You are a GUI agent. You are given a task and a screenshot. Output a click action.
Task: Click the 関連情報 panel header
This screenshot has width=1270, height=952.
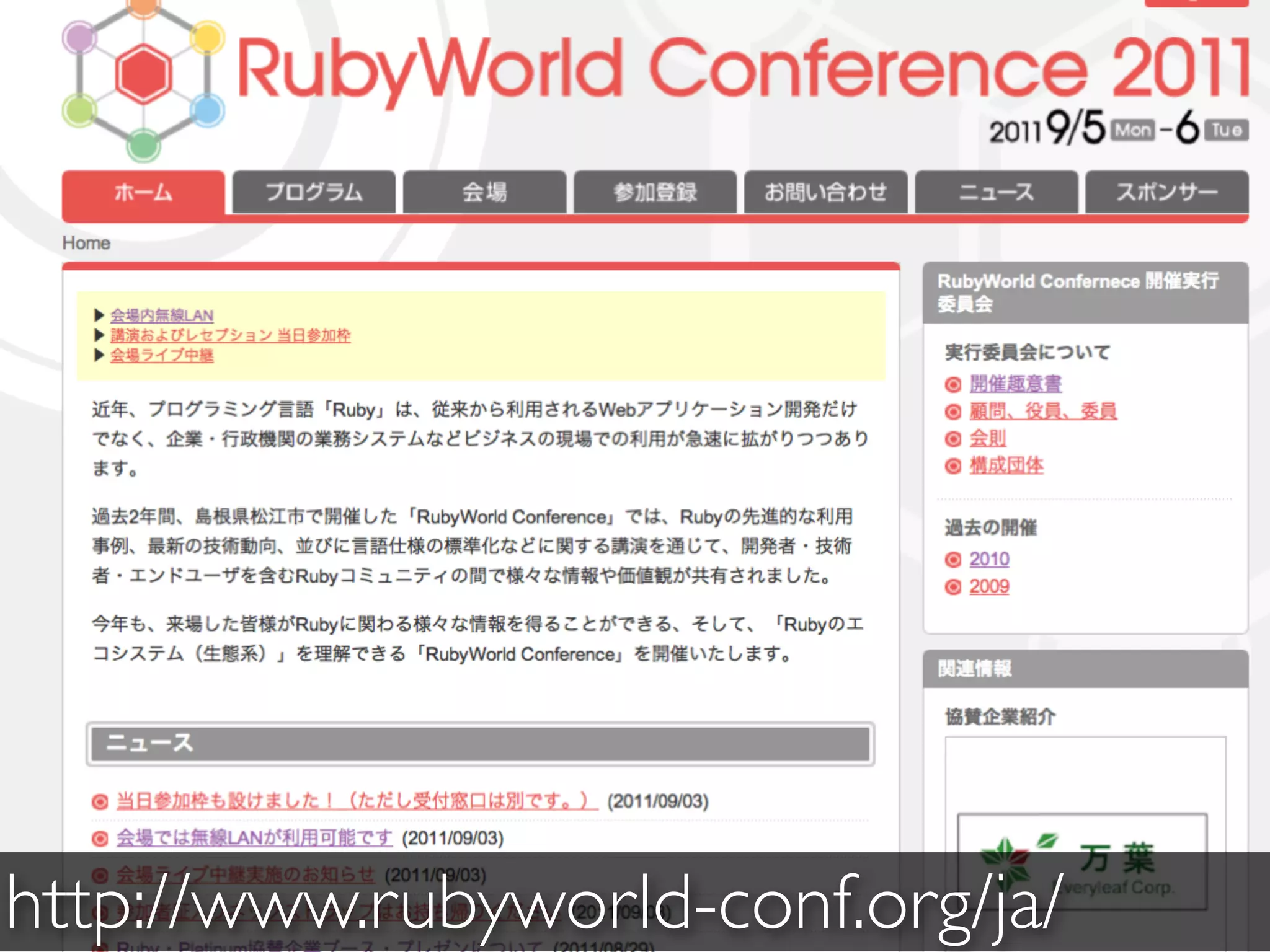1085,669
